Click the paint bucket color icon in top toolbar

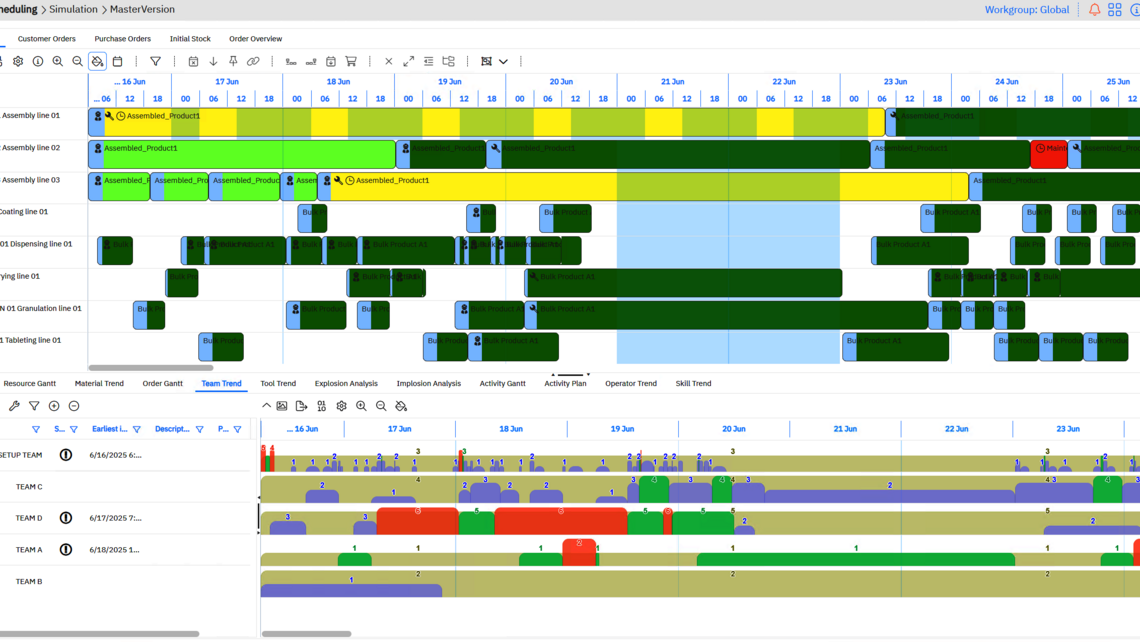[x=97, y=62]
